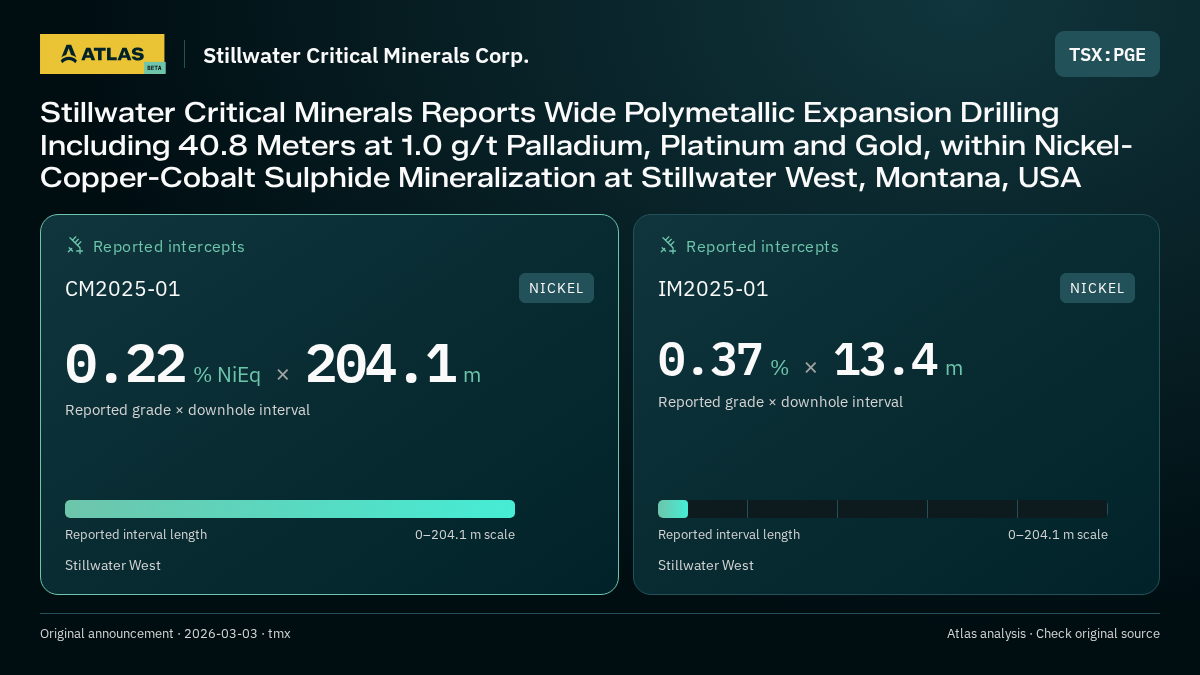Click 'Reported interval length' in CM2025-01 card

(136, 535)
